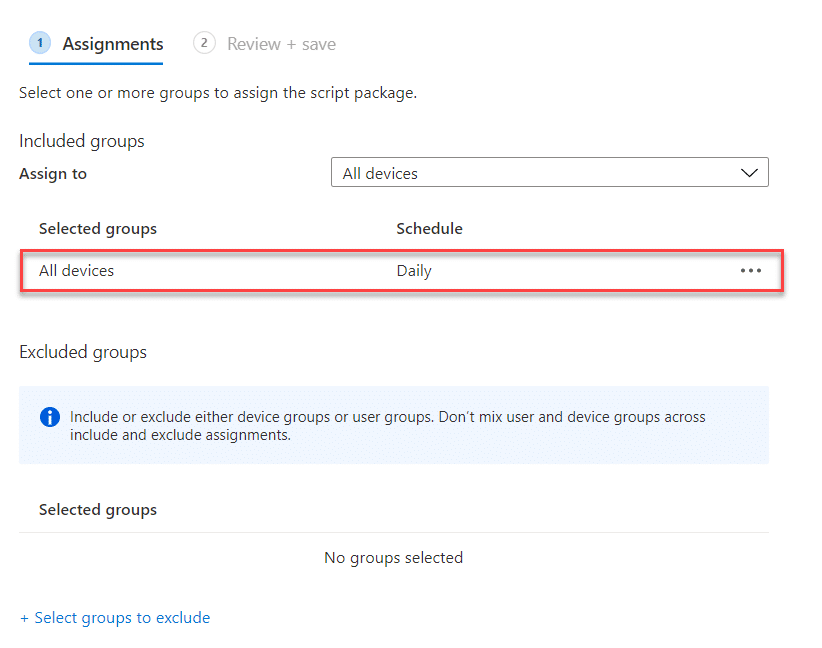
Task: Click the blue information icon
Action: coord(50,417)
